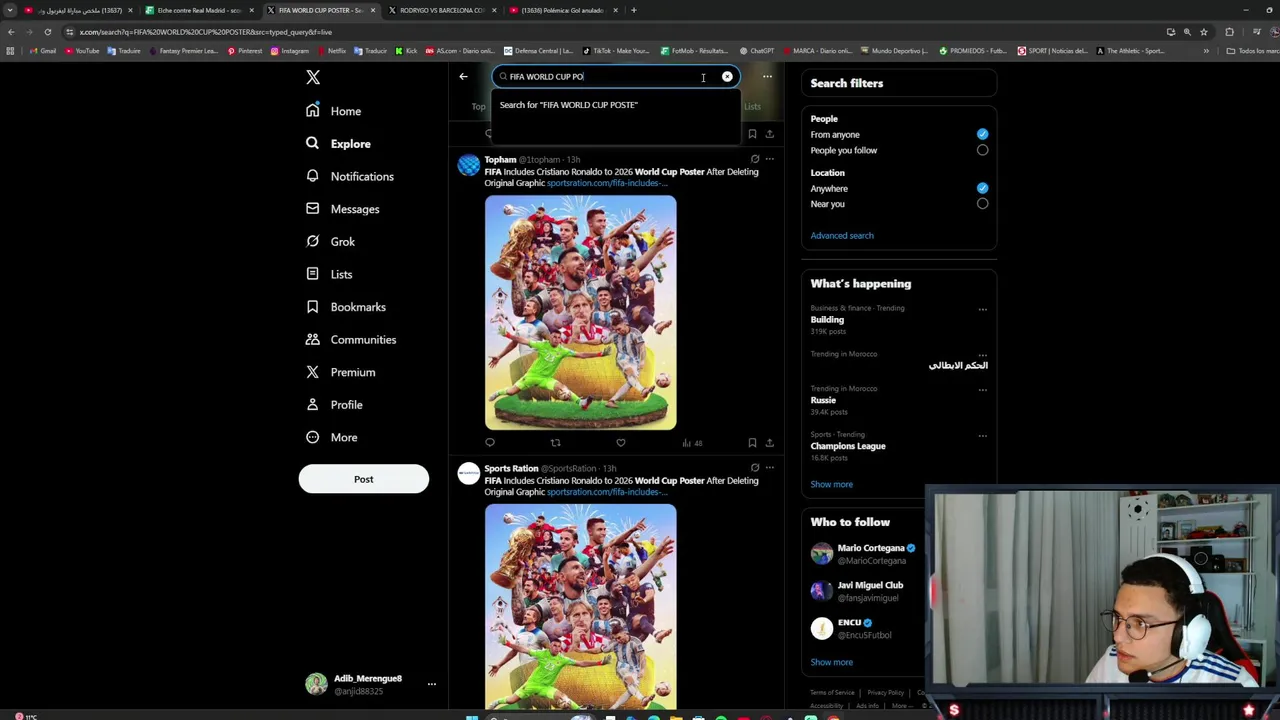Open the Sports Ration post poster image
Viewport: 1280px width, 720px height.
580,607
